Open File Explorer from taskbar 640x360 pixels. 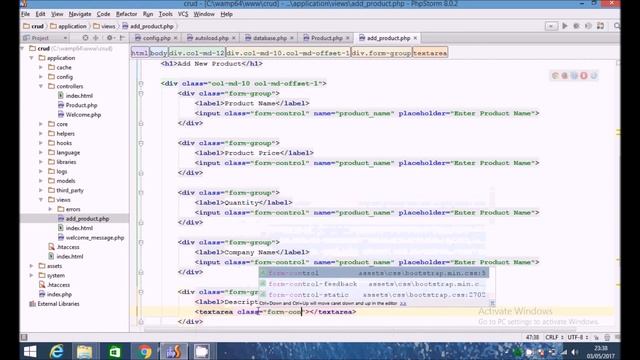pos(84,351)
